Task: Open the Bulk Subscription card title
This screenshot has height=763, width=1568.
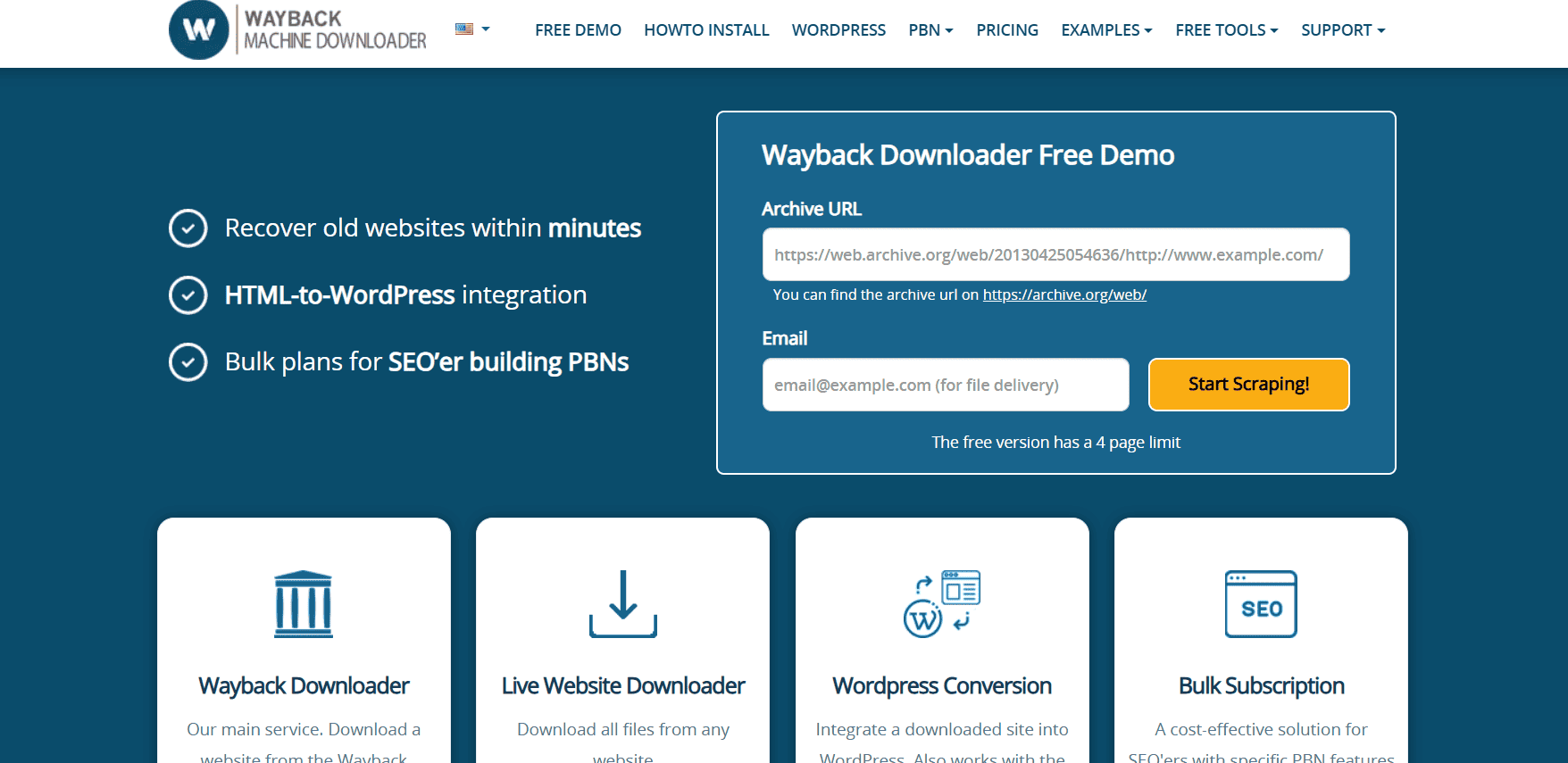Action: 1261,685
